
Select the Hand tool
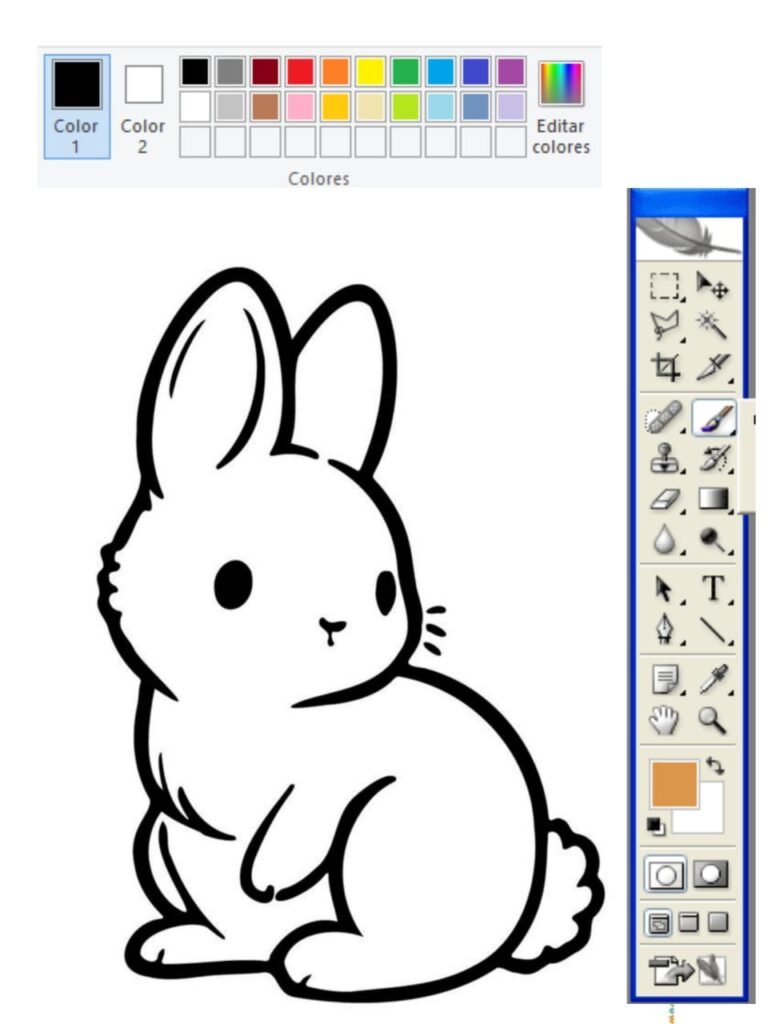[664, 720]
